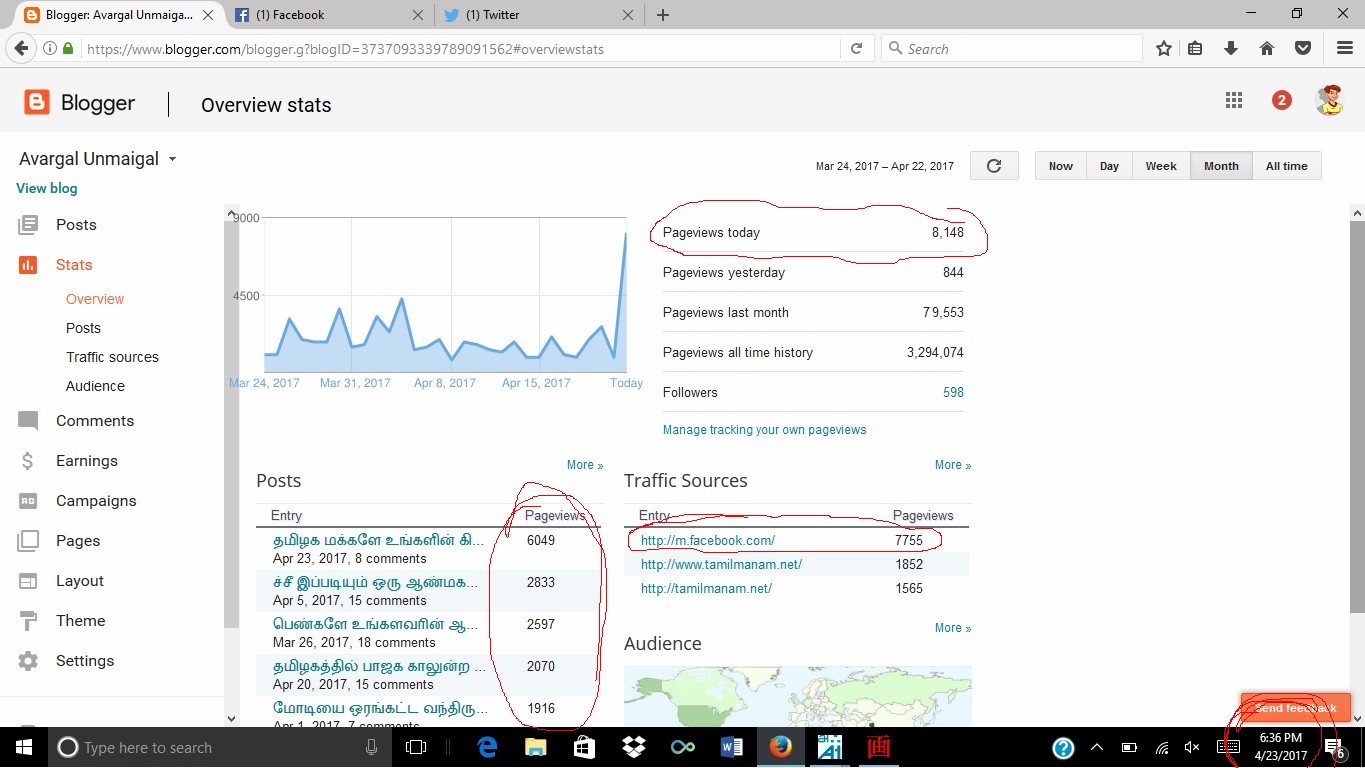1365x768 pixels.
Task: Open More link above Audience map
Action: (x=953, y=628)
